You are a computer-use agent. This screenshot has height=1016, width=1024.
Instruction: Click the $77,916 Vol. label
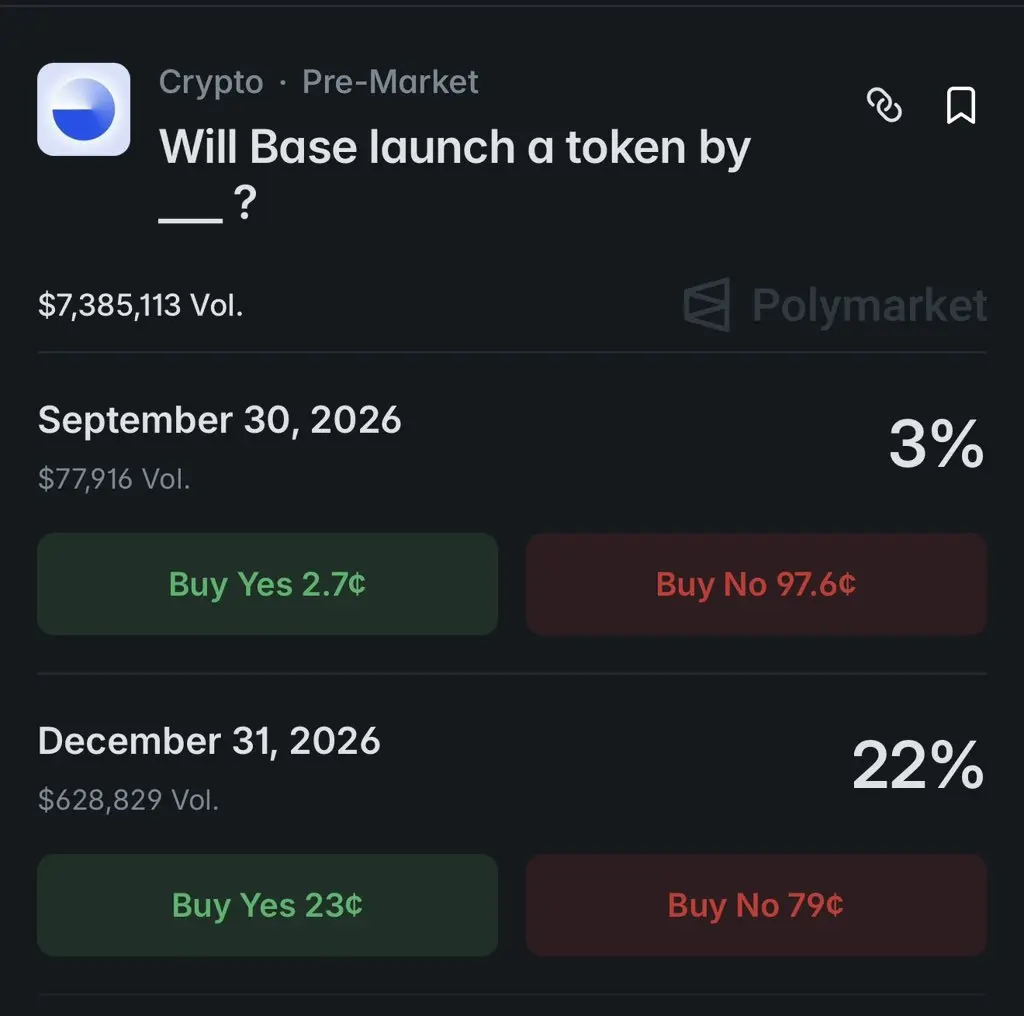point(114,479)
